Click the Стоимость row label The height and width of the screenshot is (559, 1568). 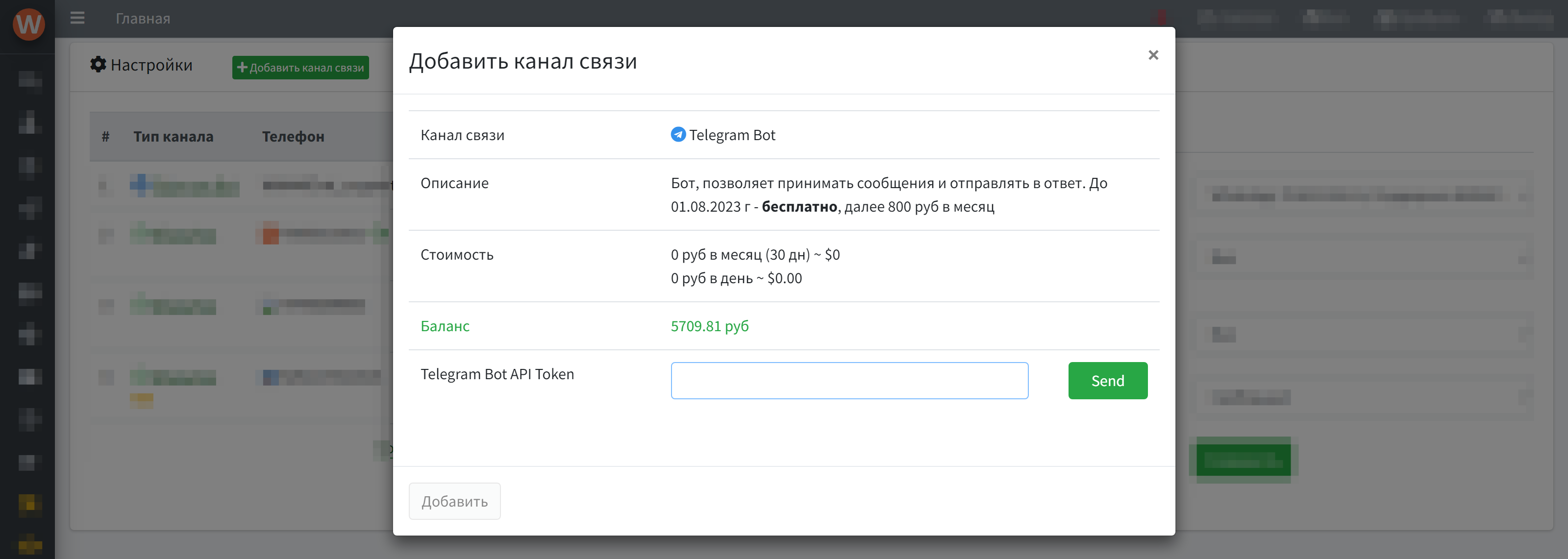(x=456, y=255)
